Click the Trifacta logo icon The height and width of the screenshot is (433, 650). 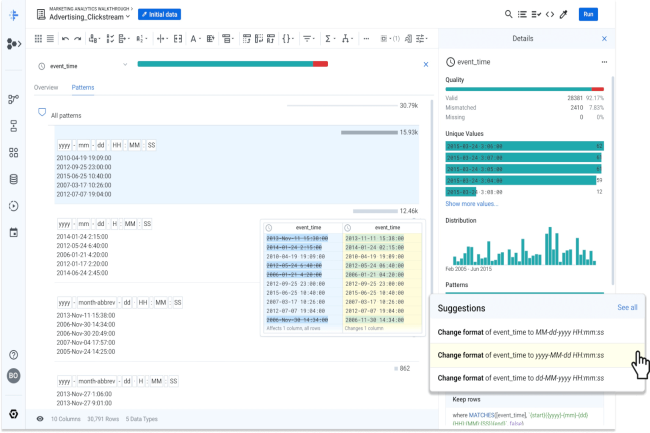[14, 15]
